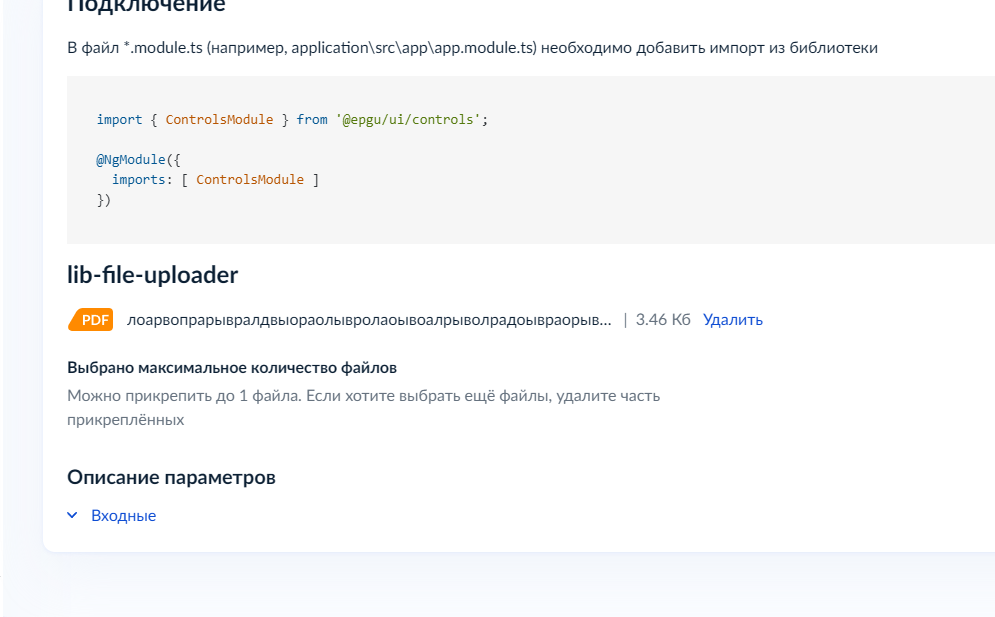Select the truncated uploaded PDF file name
995x617 pixels.
[x=369, y=320]
